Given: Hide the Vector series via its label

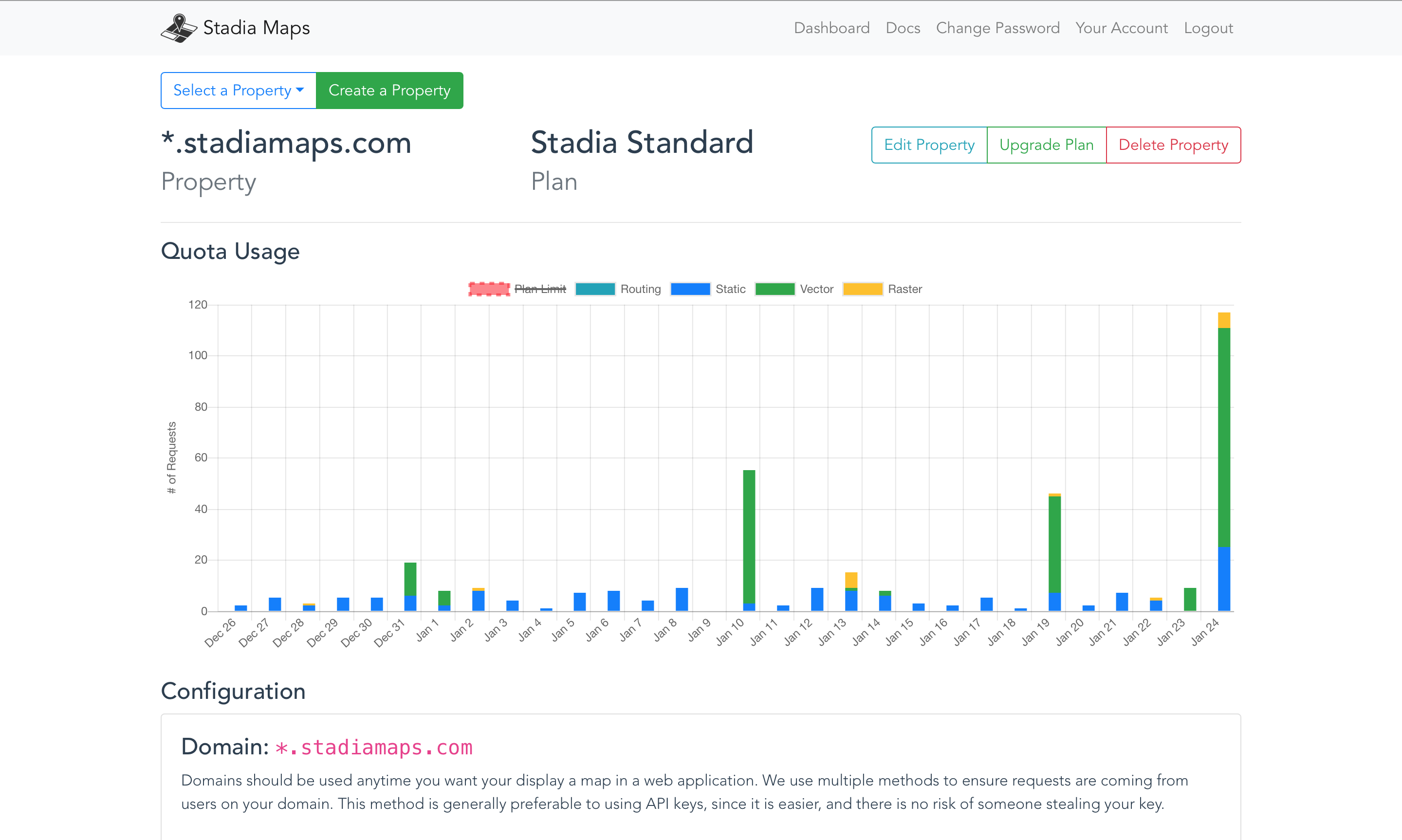Looking at the screenshot, I should [817, 289].
